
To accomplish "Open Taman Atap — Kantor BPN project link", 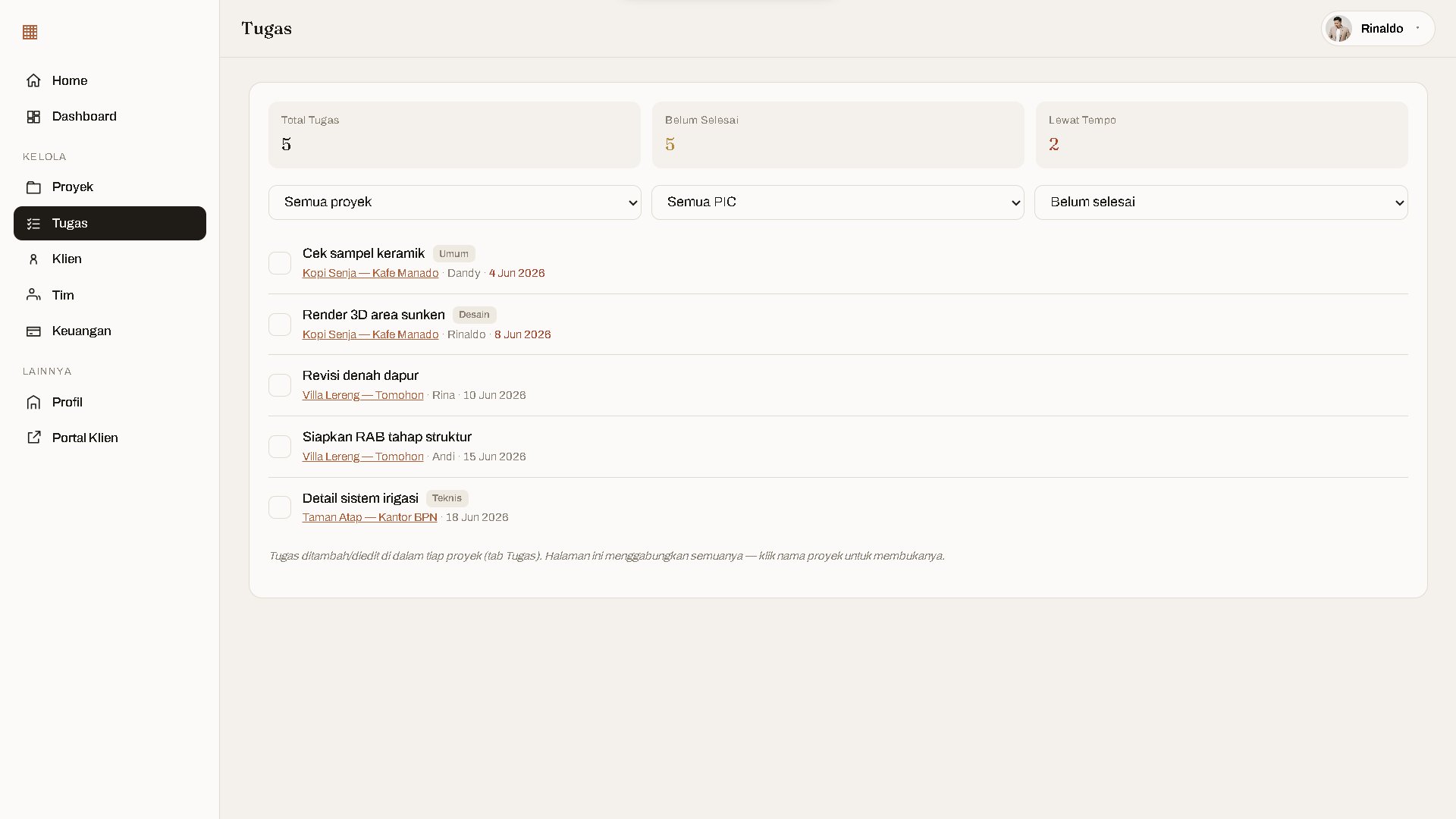I will click(x=369, y=517).
